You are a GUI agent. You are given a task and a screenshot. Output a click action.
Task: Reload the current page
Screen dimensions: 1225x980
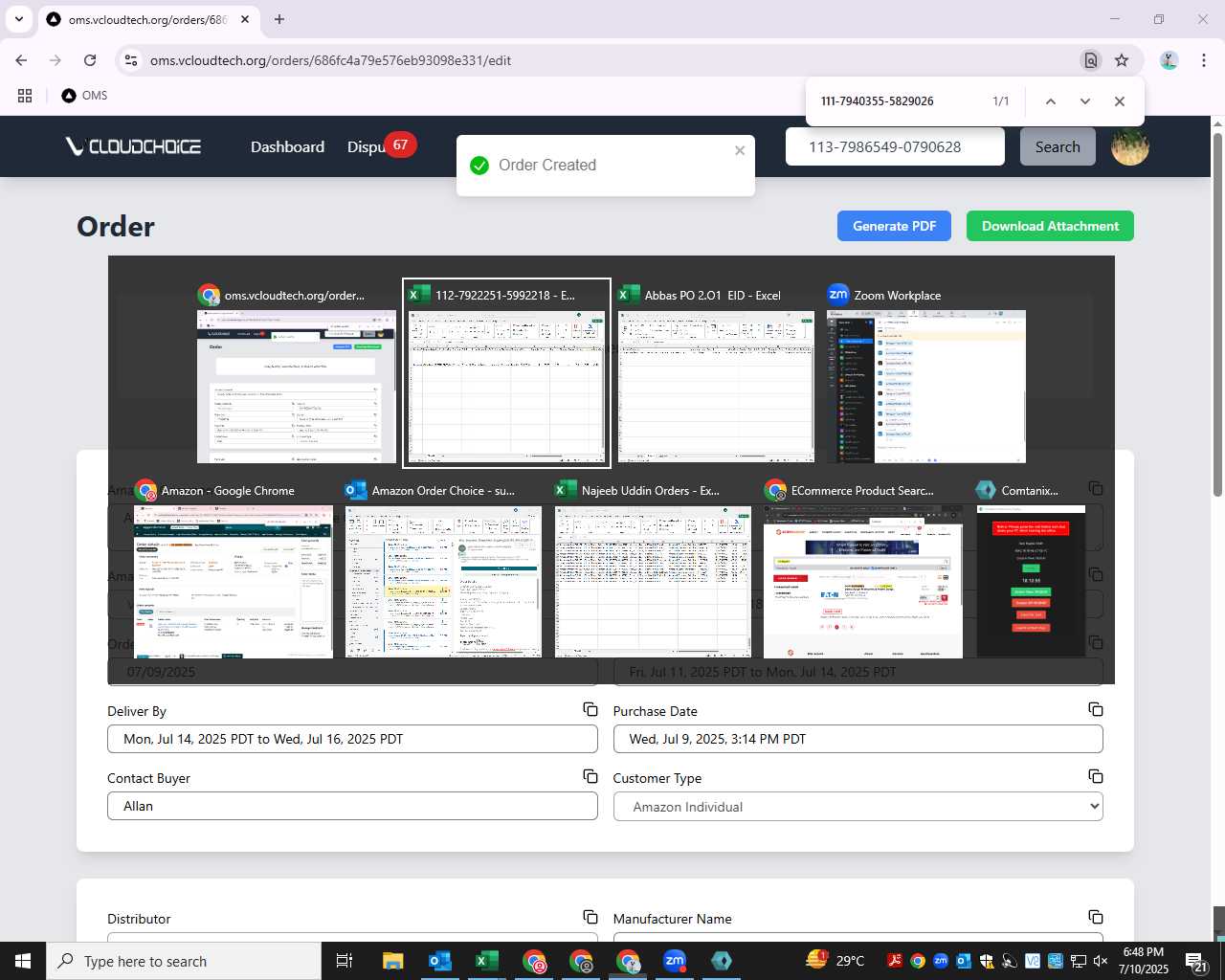(x=90, y=60)
